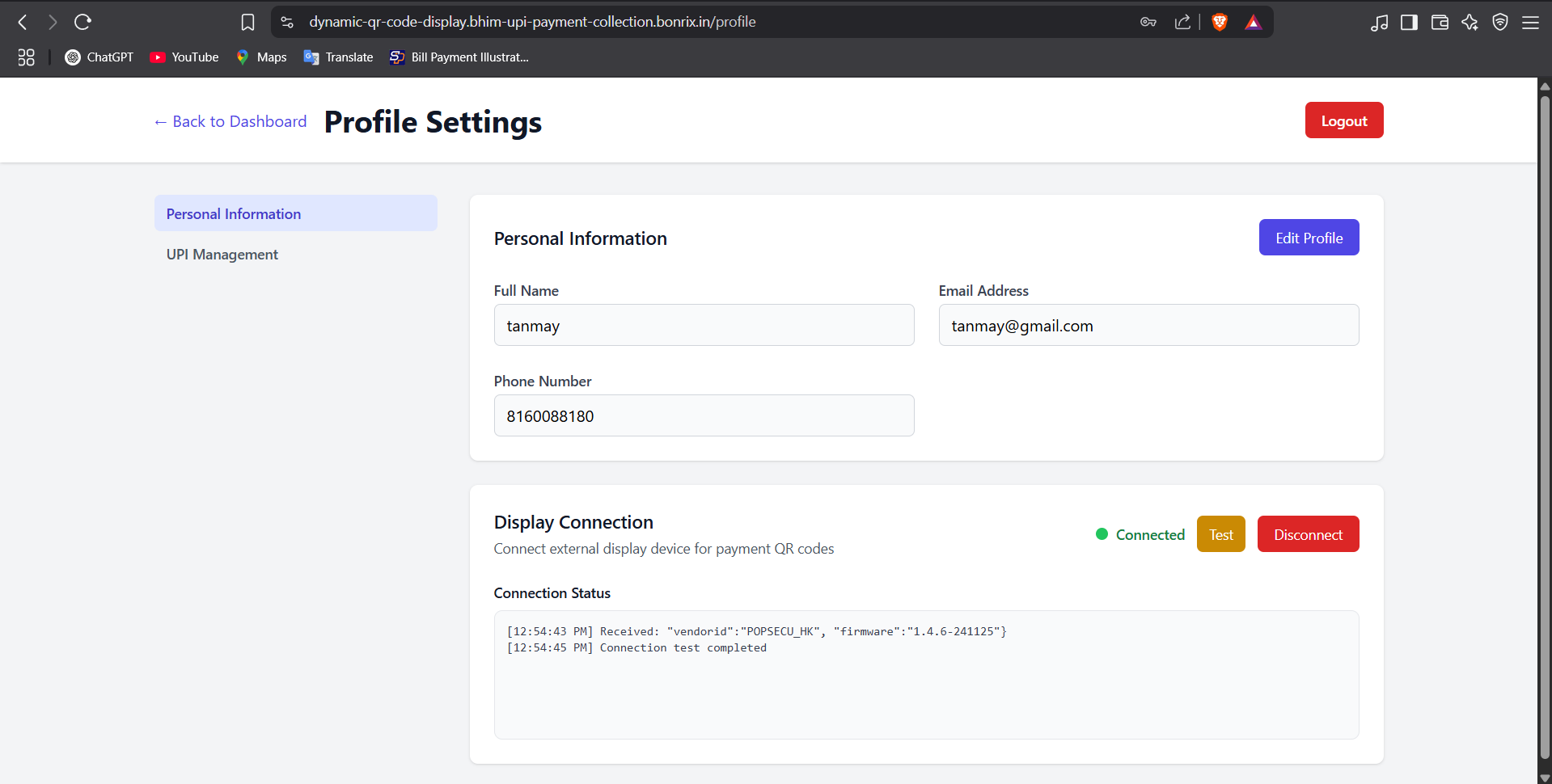Click the Display Connection heading

click(573, 522)
